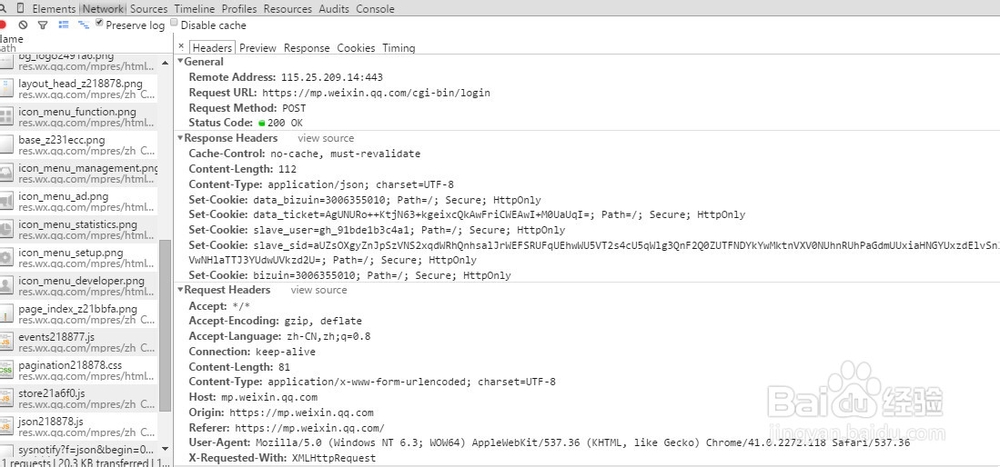Uncheck the Preserve log checkbox
This screenshot has width=1000, height=467.
pyautogui.click(x=100, y=23)
